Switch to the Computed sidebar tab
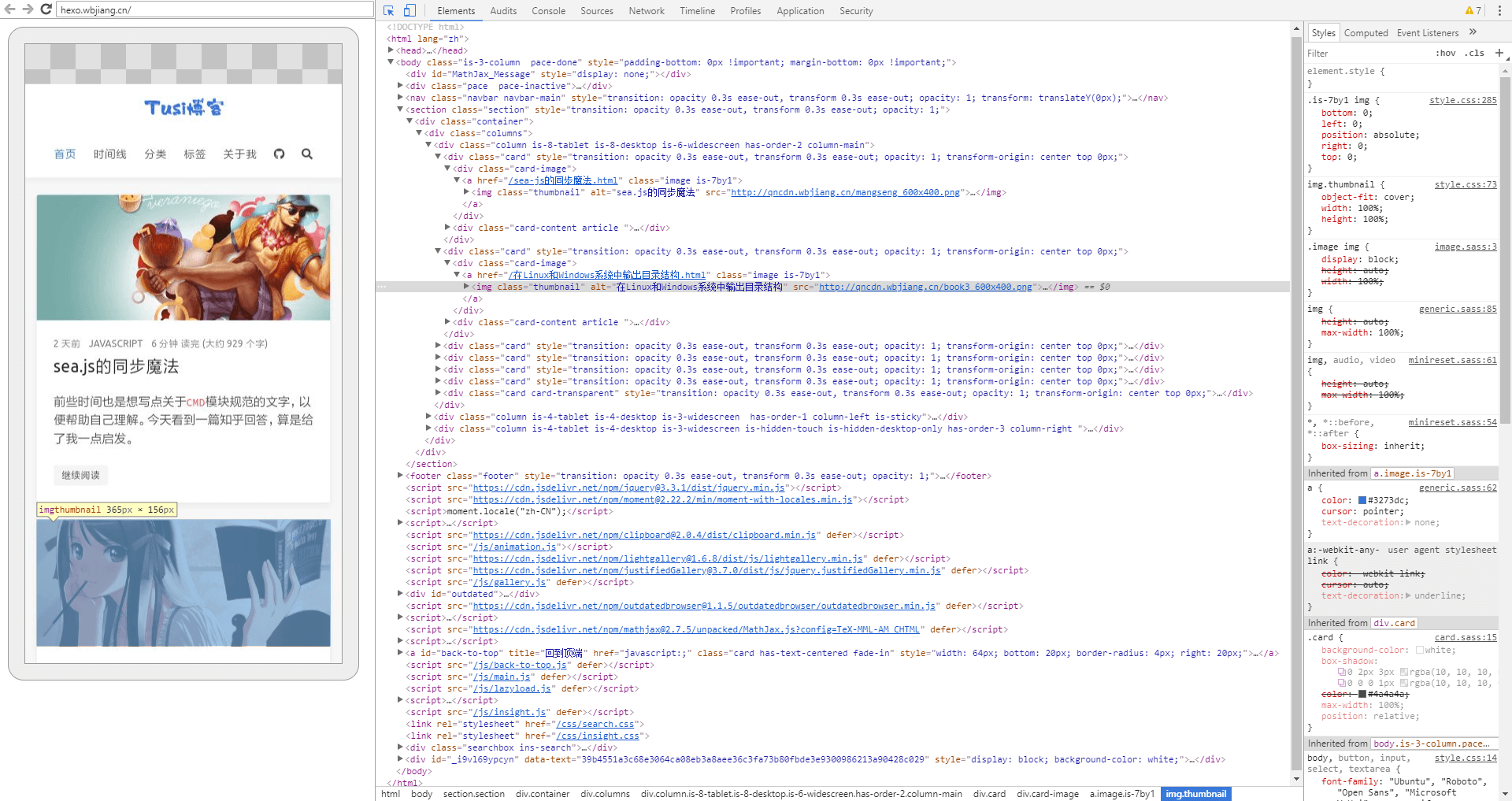 (1366, 32)
